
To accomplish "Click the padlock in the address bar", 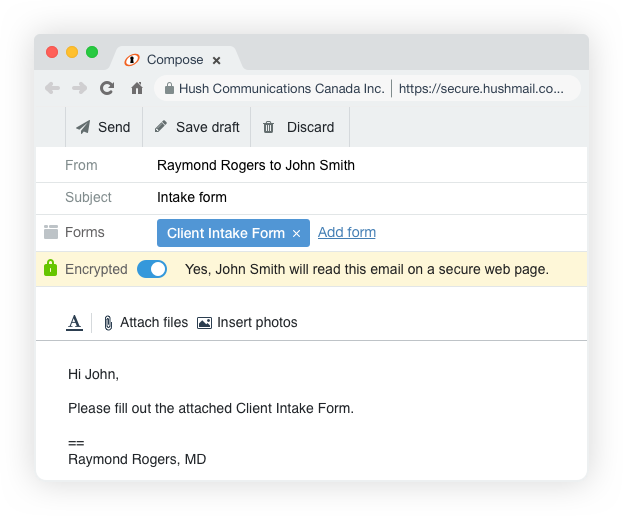I will [169, 88].
